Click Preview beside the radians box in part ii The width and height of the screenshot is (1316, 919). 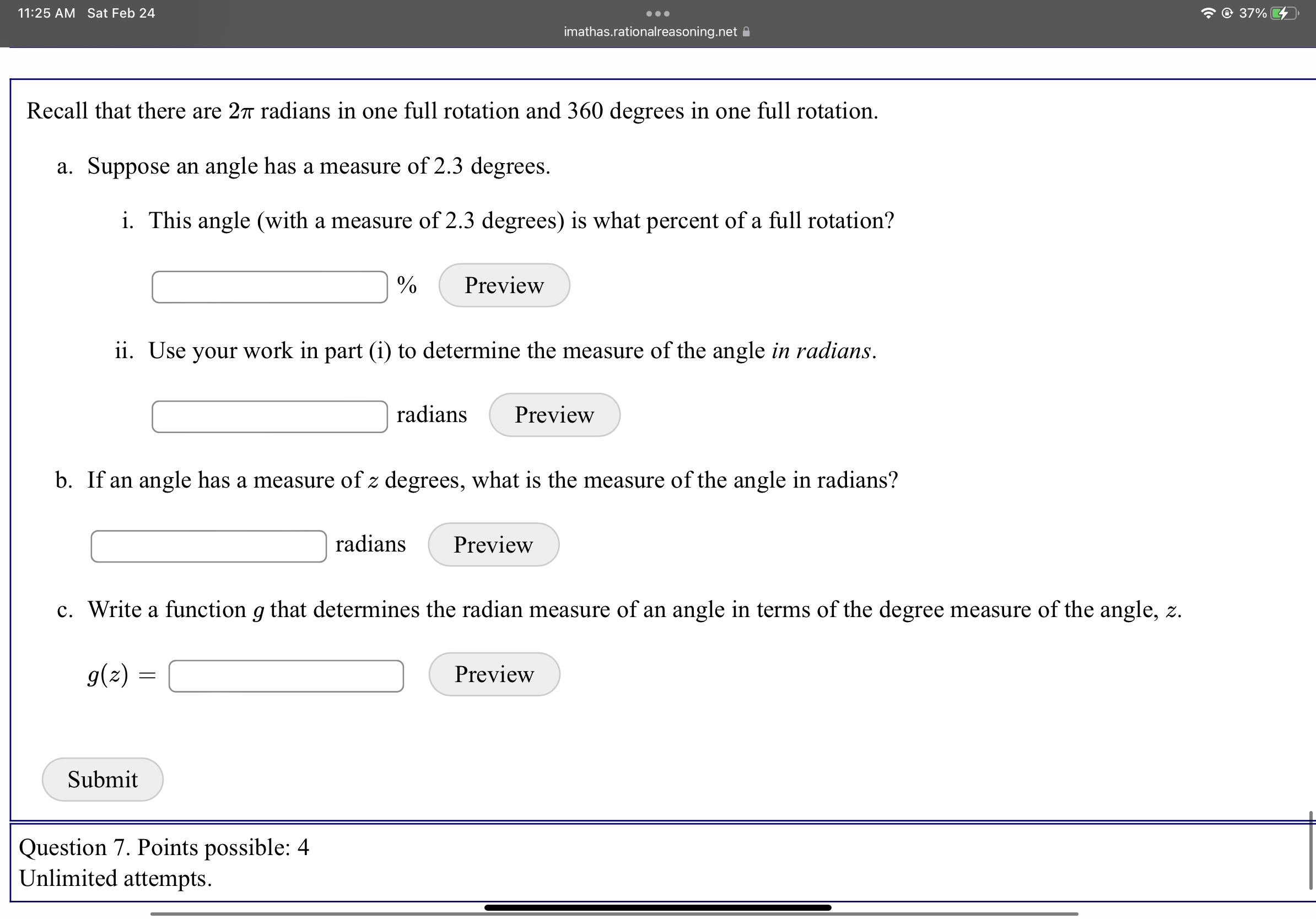point(554,415)
